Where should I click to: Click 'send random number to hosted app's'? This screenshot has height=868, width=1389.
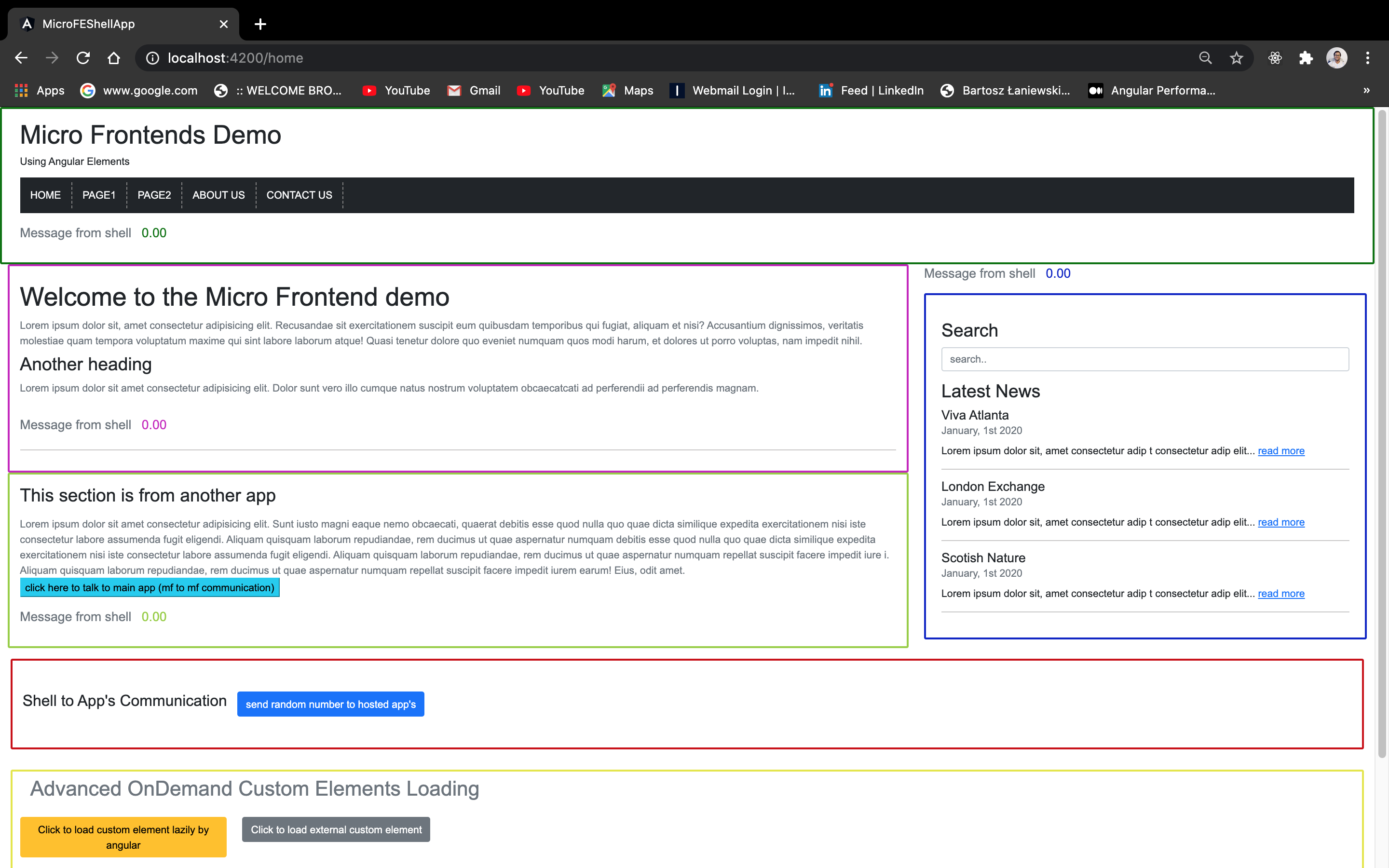click(330, 704)
